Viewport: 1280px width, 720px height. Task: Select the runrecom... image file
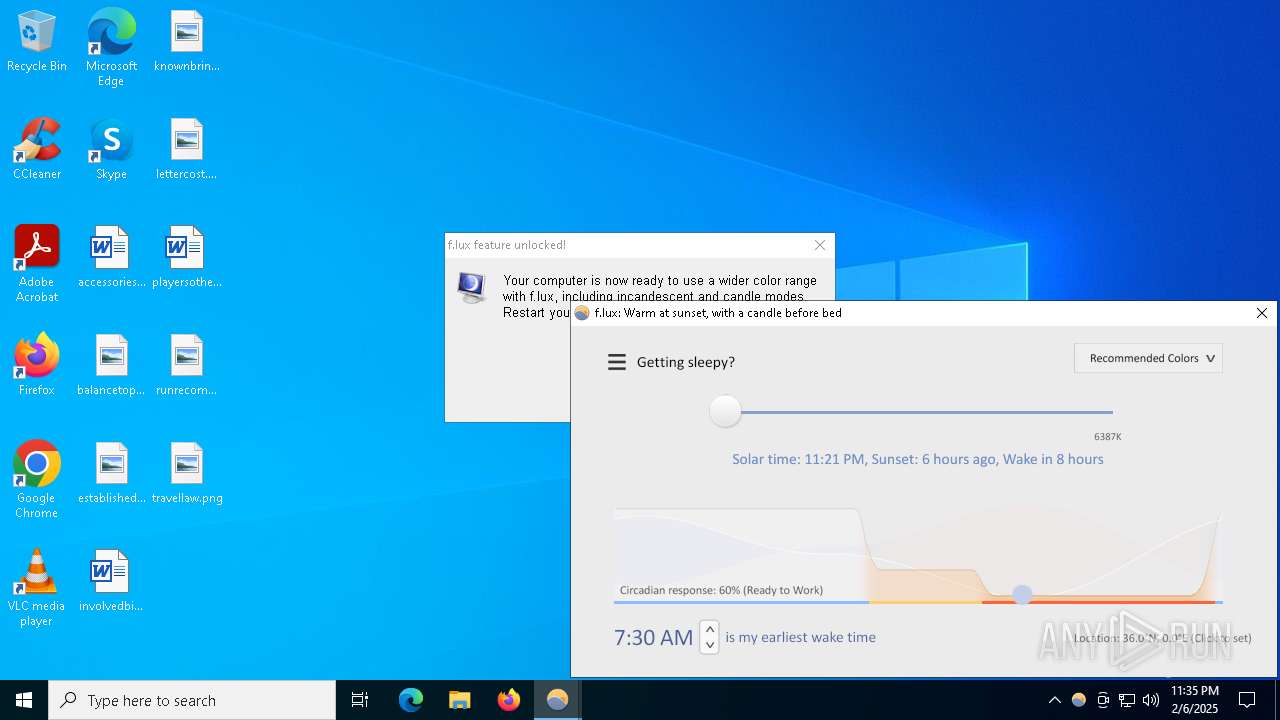coord(186,365)
